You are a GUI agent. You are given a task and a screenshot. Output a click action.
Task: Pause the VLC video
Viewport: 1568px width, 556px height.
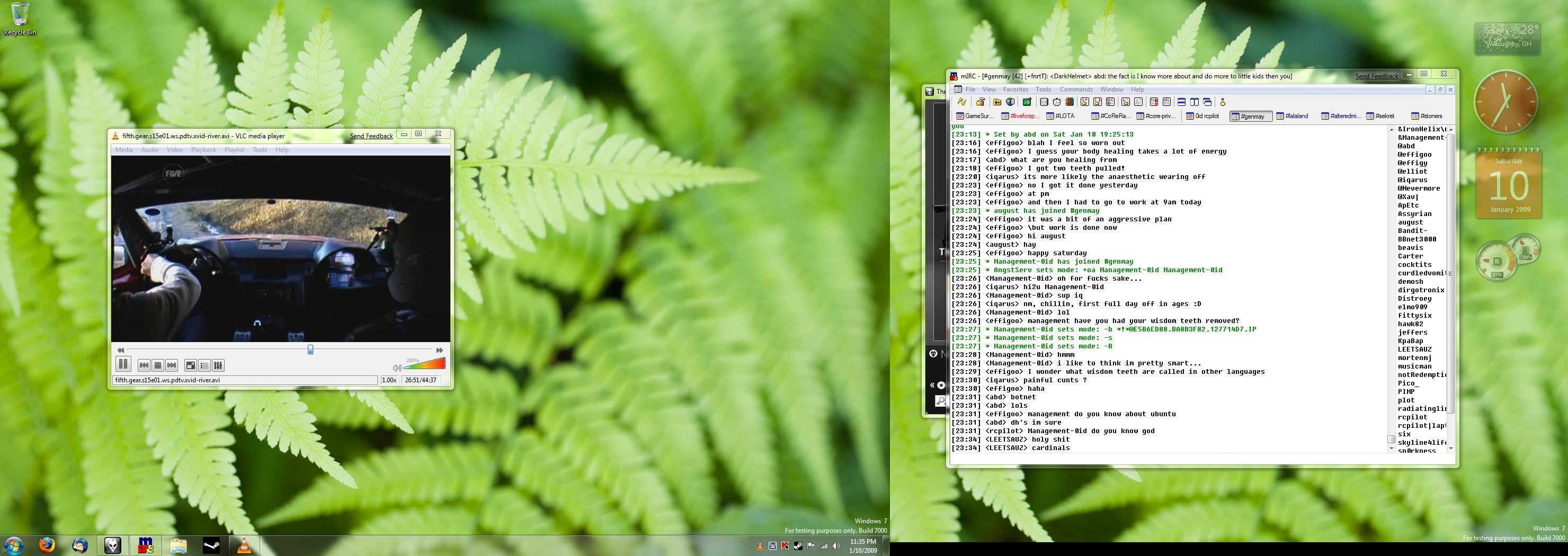123,364
